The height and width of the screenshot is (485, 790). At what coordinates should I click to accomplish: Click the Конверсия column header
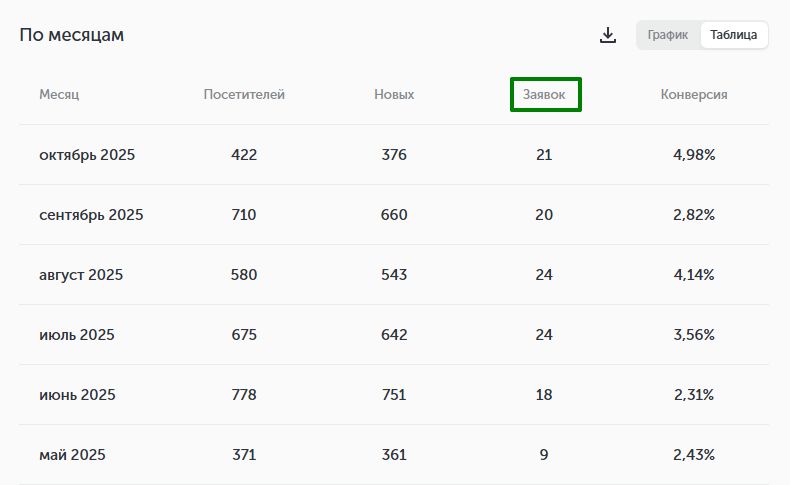pos(694,95)
